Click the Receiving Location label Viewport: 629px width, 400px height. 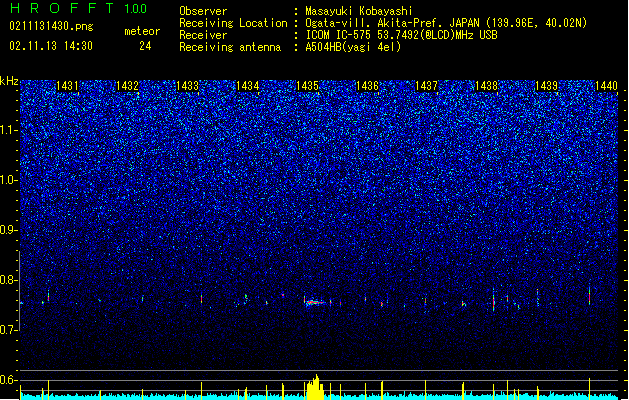pyautogui.click(x=233, y=23)
